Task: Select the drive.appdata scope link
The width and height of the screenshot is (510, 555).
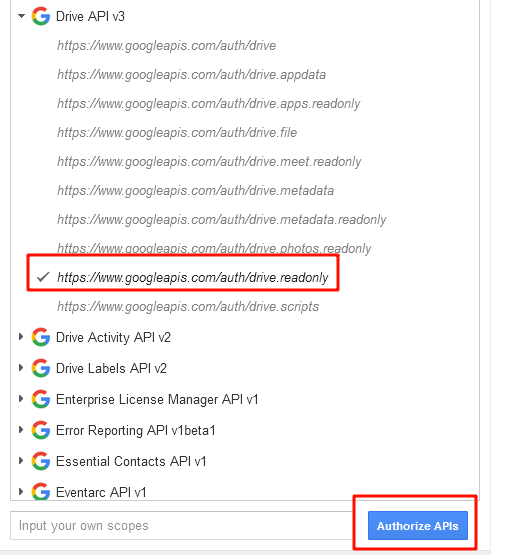Action: [191, 75]
